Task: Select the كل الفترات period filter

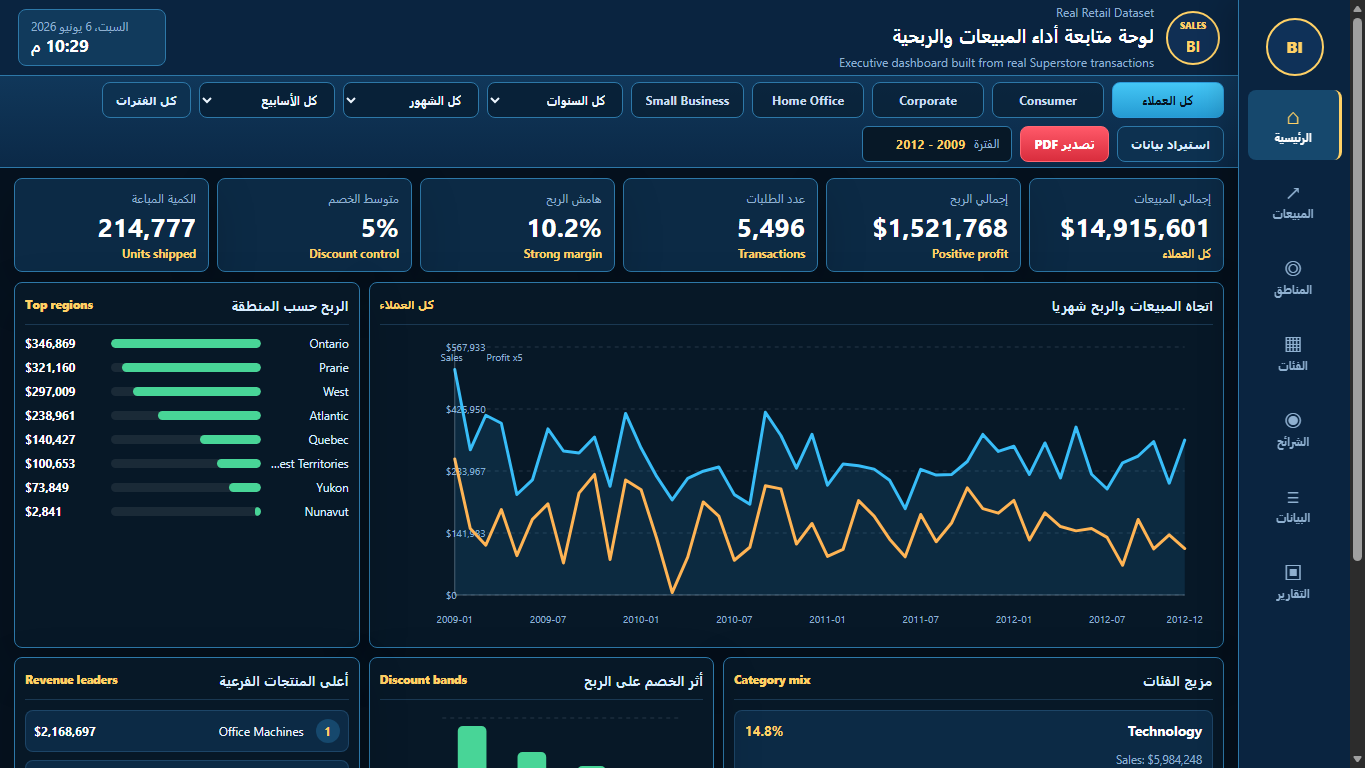Action: (x=146, y=100)
